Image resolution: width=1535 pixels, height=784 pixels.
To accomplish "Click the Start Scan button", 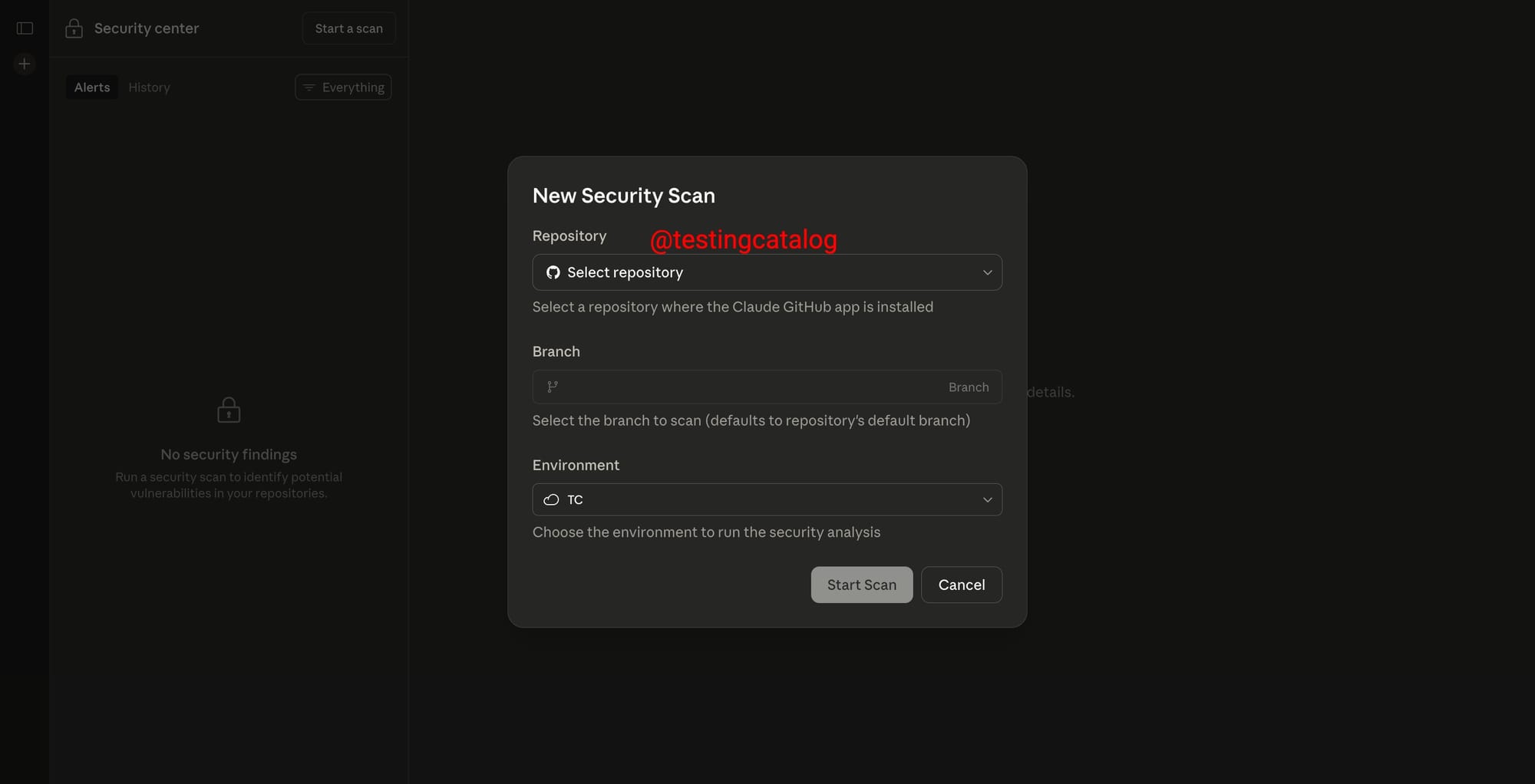I will coord(862,585).
